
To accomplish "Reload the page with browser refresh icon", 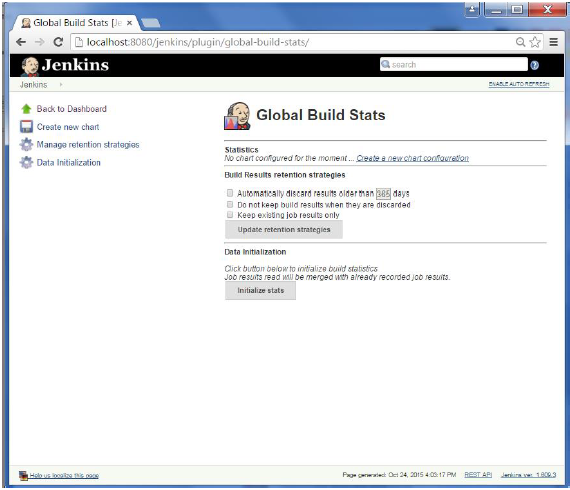I will (58, 42).
